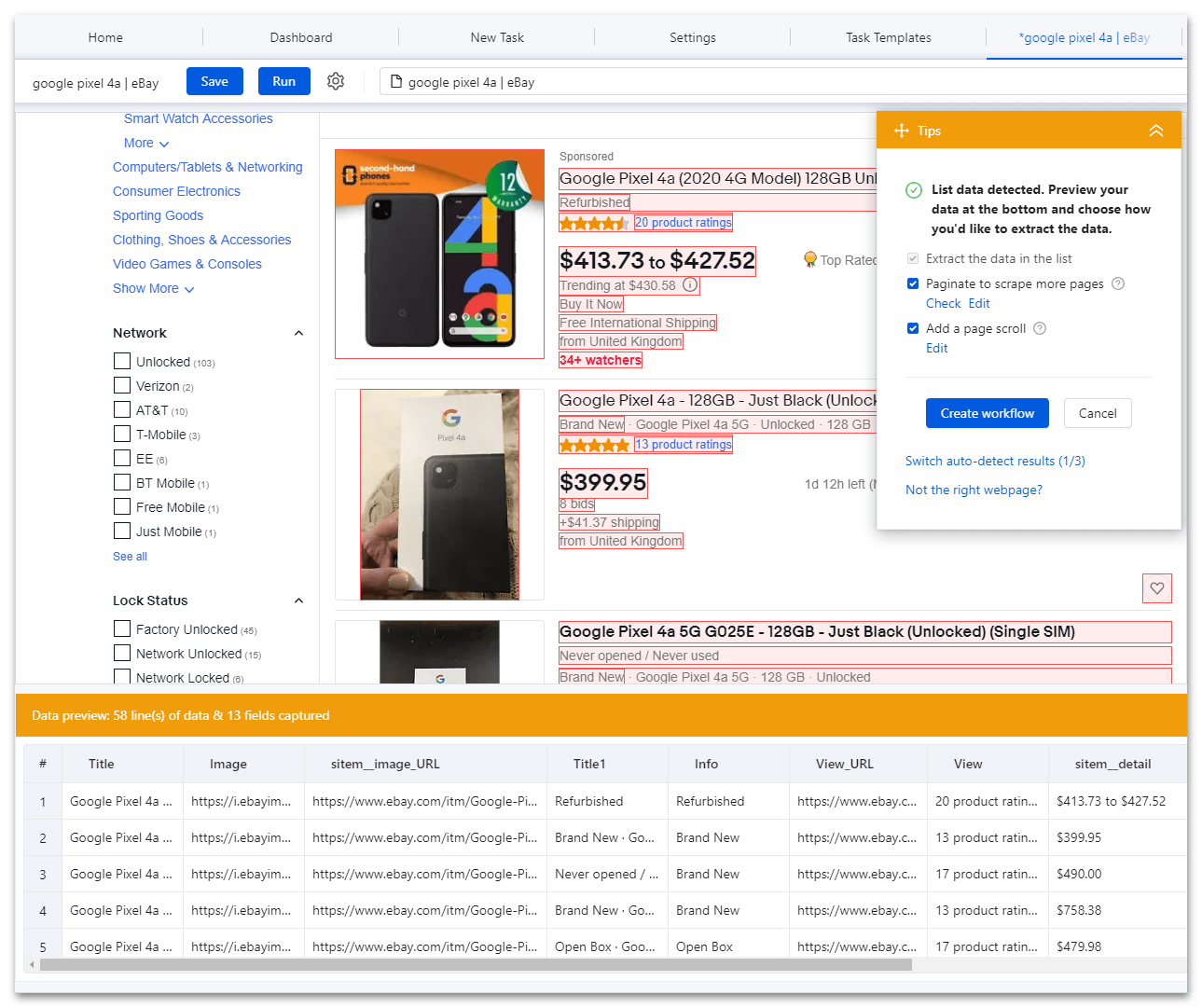Collapse the Lock Status filter section
Image resolution: width=1202 pixels, height=1008 pixels.
[298, 601]
